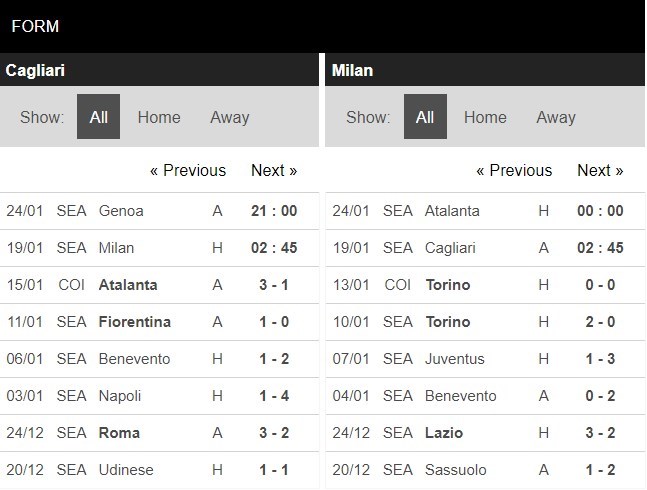
Task: Select the All filter under Cagliari
Action: (x=98, y=117)
